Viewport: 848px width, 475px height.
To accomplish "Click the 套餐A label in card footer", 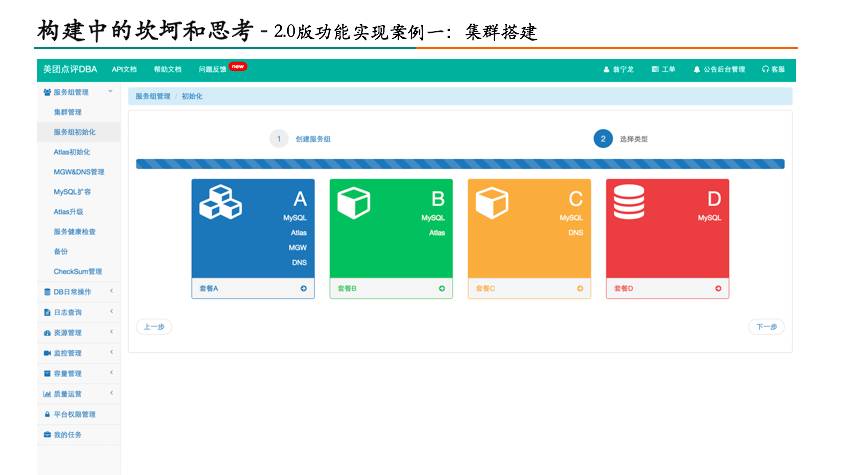I will (209, 289).
